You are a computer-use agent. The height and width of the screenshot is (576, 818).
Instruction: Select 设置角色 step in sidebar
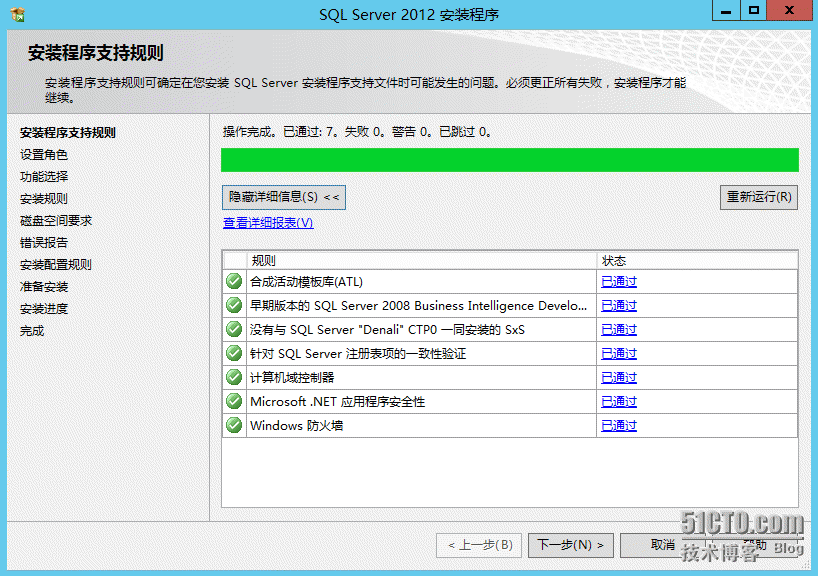(44, 155)
